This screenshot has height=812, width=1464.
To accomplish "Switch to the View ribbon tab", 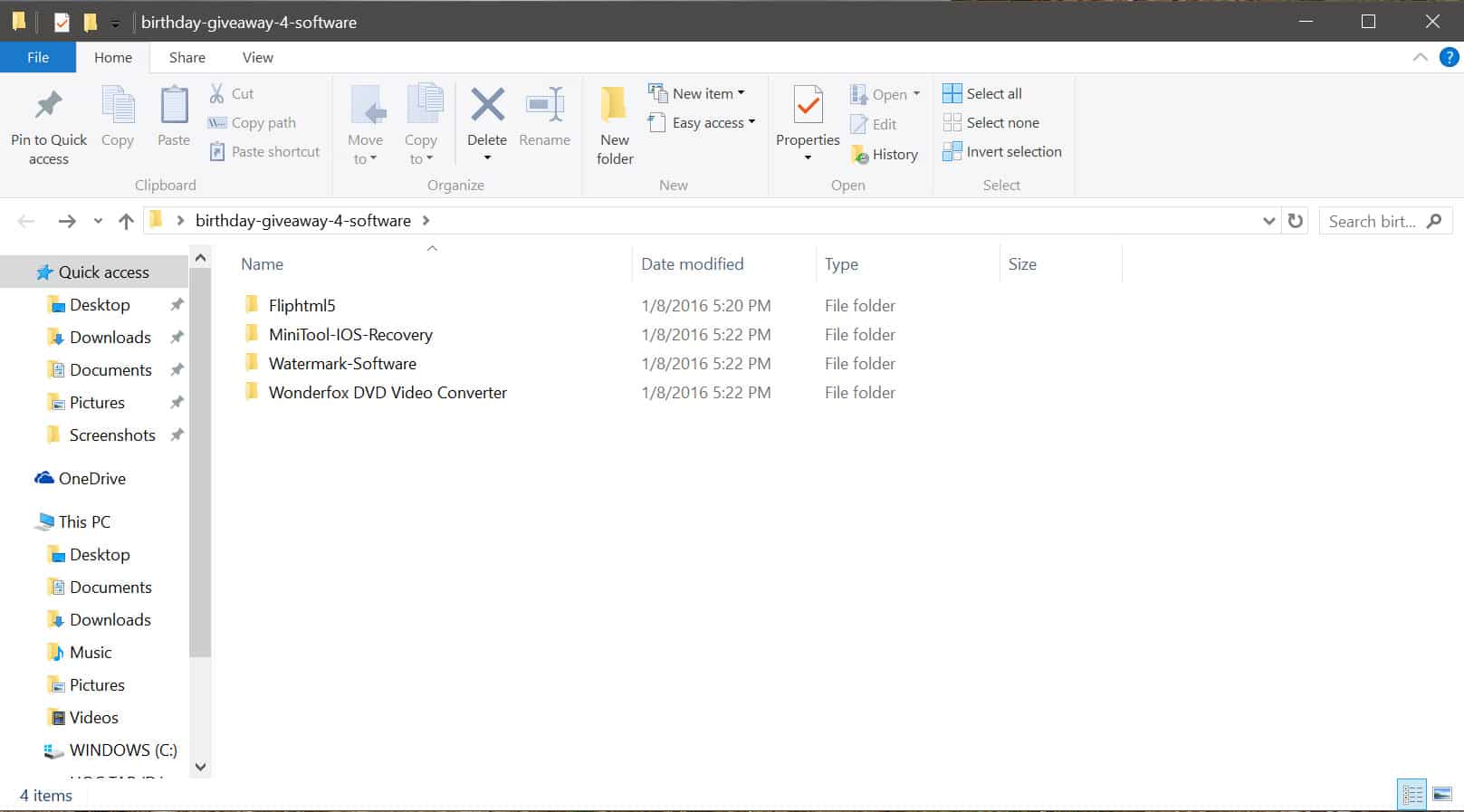I will pos(258,57).
